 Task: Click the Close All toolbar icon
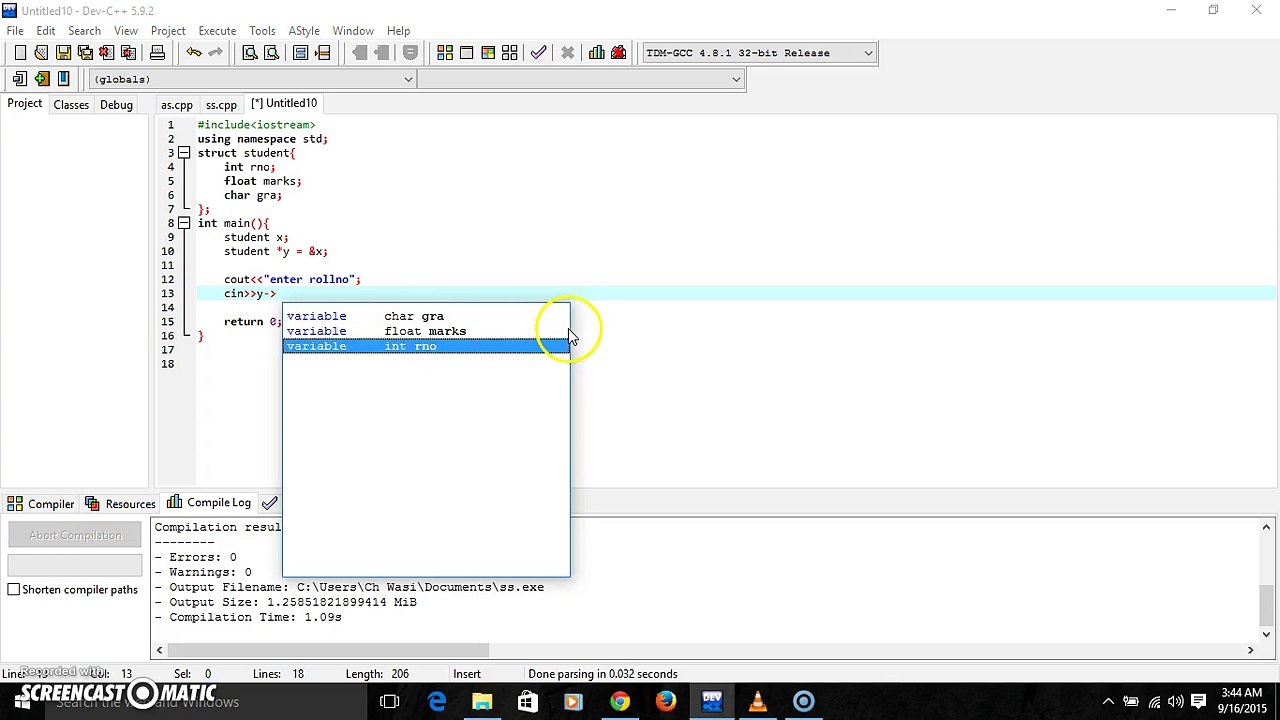(128, 53)
